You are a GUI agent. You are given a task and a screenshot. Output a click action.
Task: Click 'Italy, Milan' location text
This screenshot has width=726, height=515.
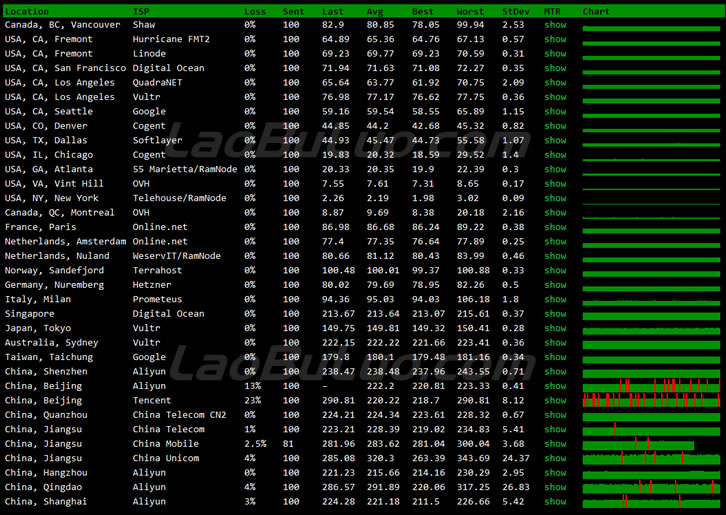click(38, 299)
